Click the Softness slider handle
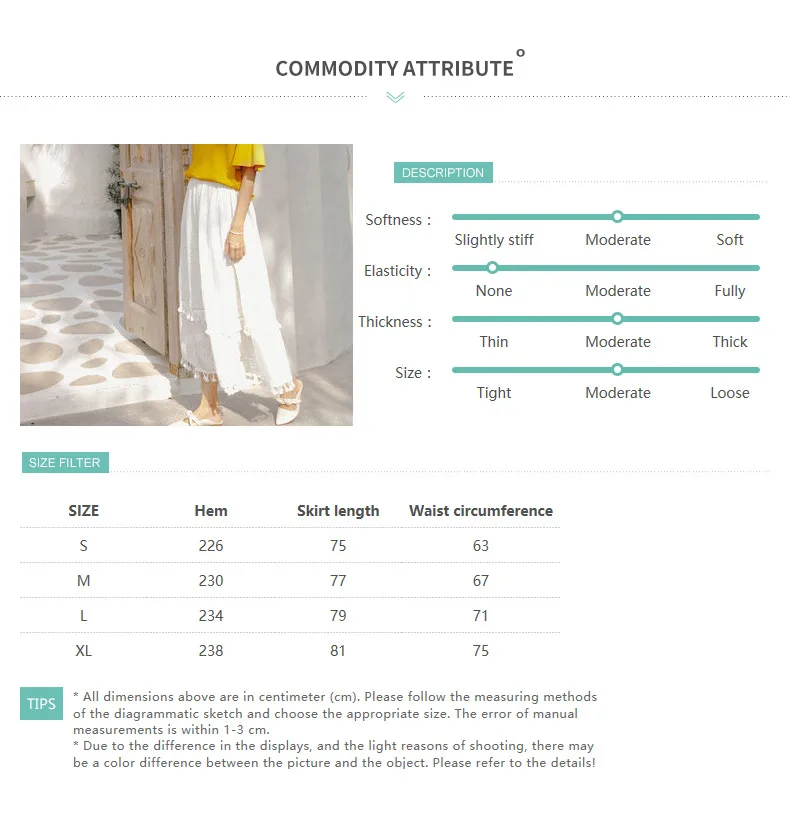 click(617, 217)
